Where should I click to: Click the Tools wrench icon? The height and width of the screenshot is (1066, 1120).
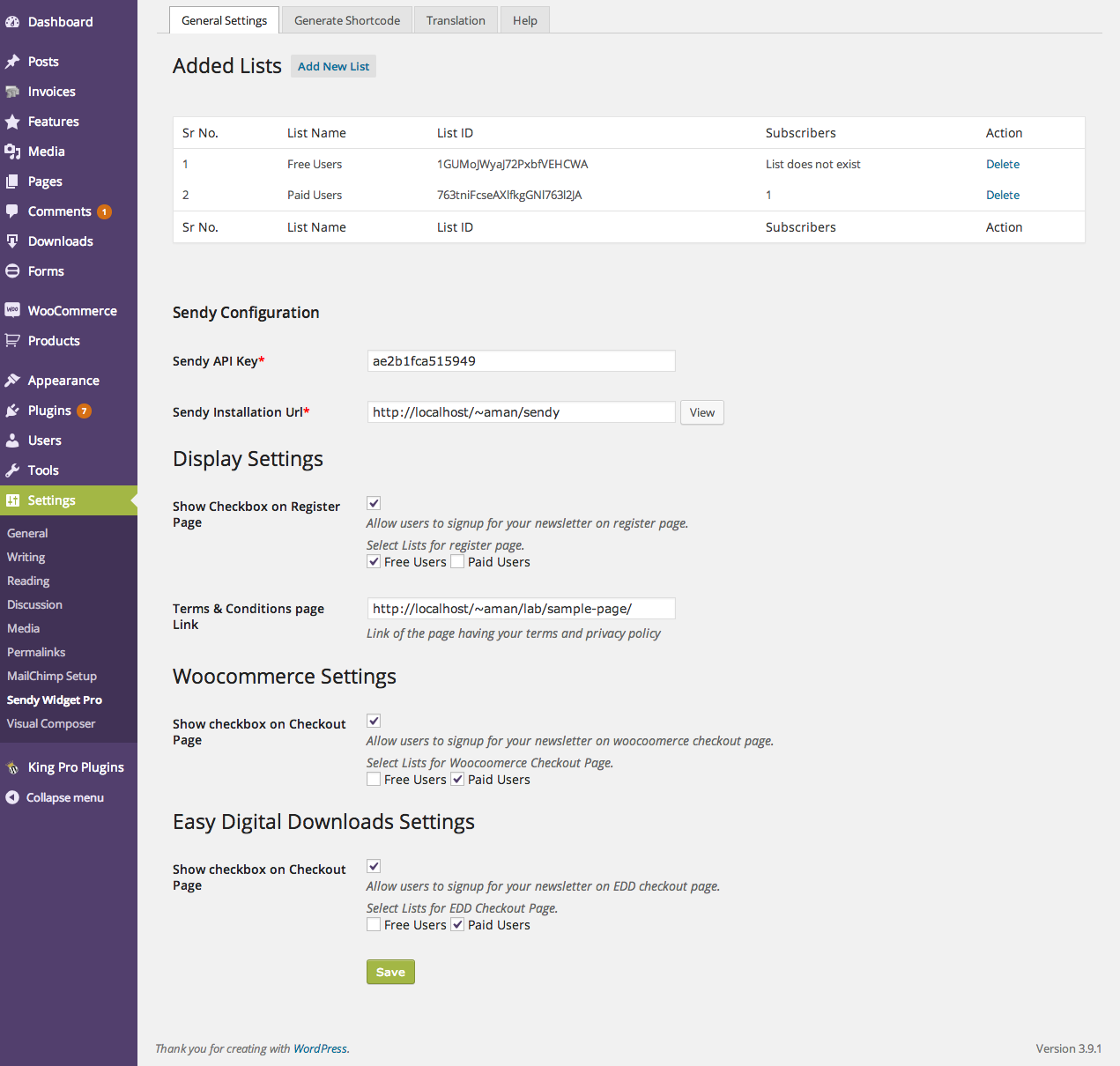12,470
